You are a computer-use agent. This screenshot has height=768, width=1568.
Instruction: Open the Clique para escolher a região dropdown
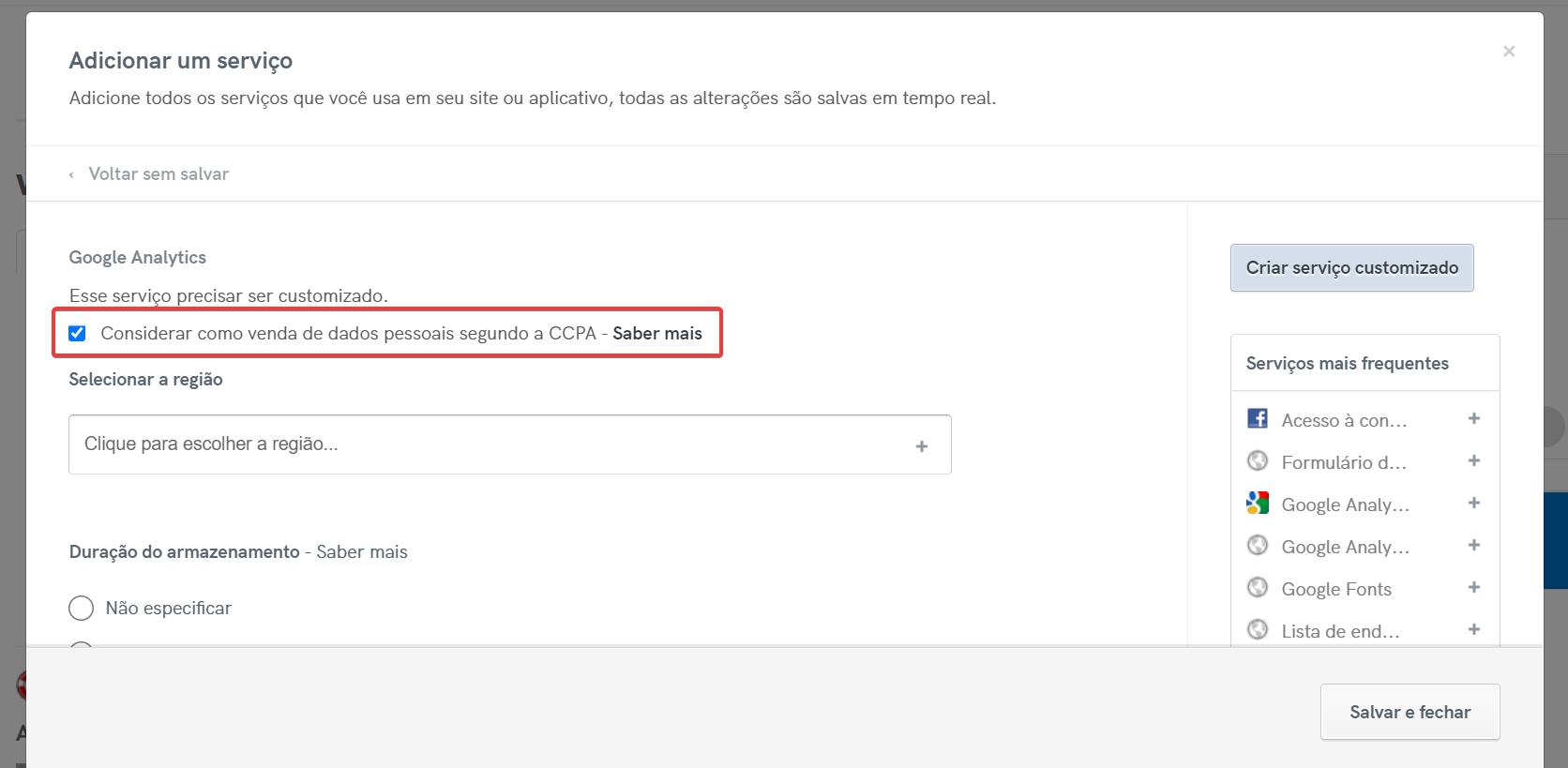[488, 444]
